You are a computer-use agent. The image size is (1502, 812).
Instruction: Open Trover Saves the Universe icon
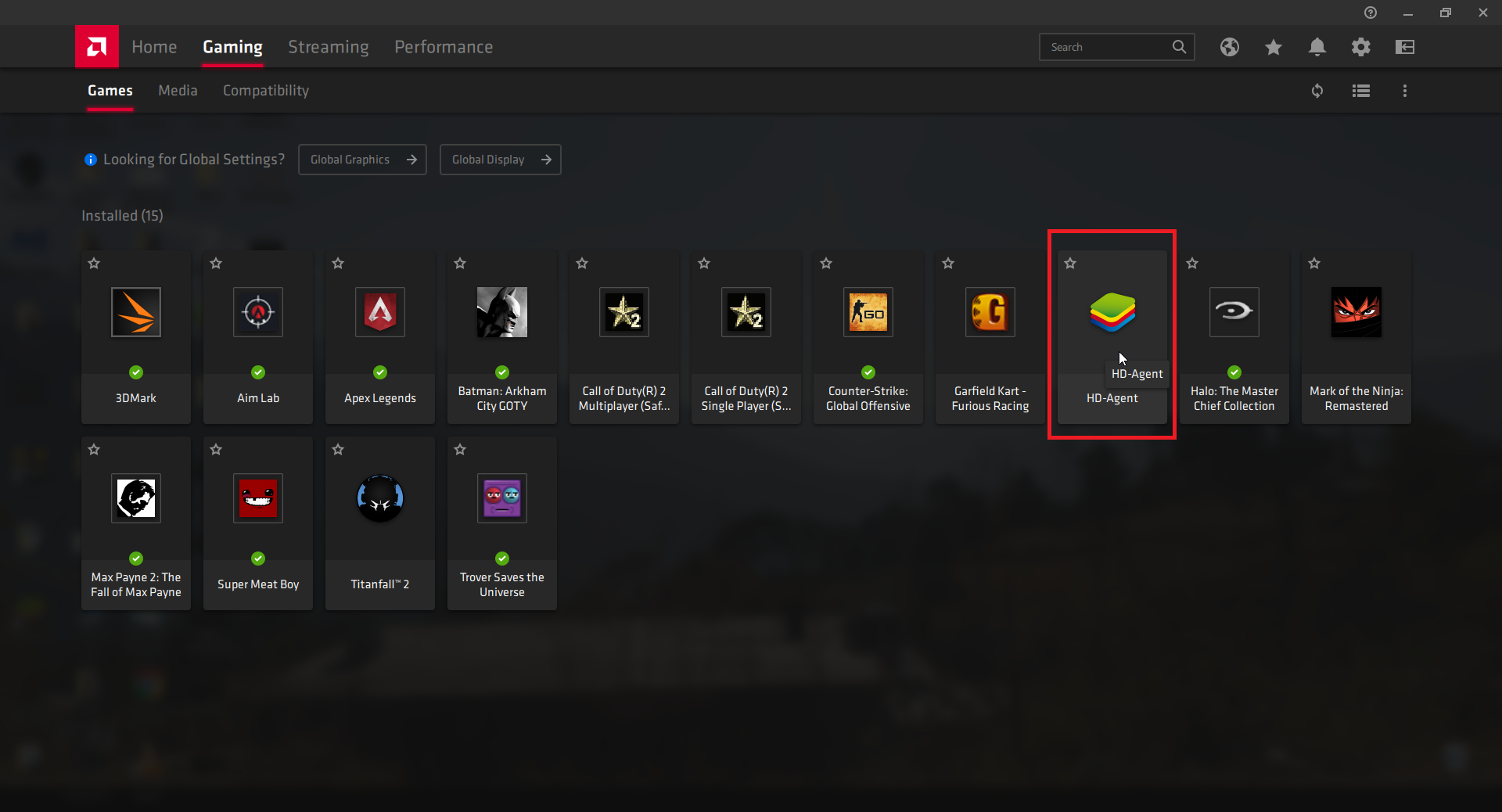(502, 498)
